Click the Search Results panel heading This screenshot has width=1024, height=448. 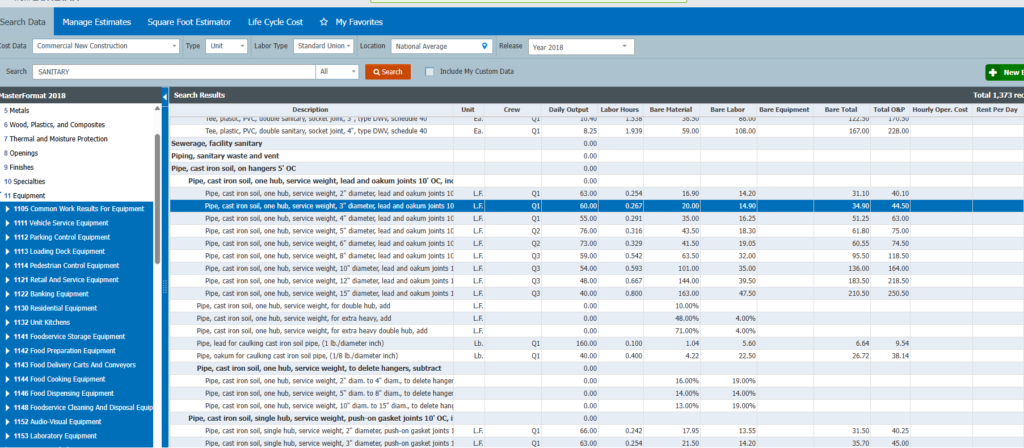[199, 95]
